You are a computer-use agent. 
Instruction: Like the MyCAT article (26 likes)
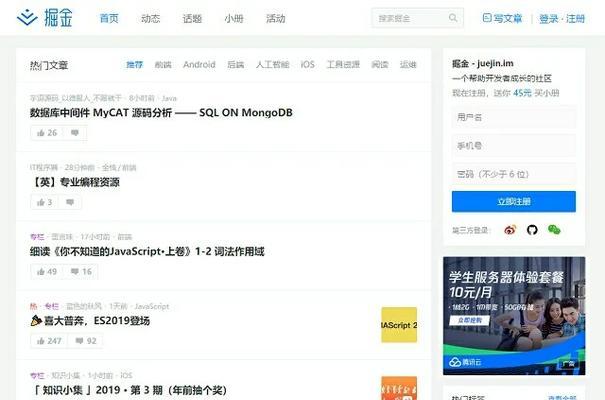(47, 133)
